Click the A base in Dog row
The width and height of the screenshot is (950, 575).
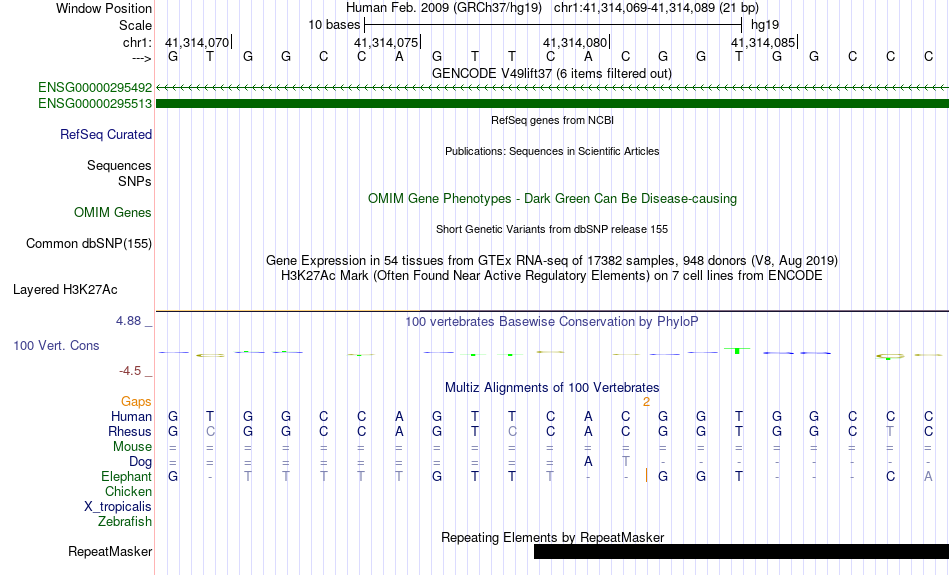click(x=588, y=462)
